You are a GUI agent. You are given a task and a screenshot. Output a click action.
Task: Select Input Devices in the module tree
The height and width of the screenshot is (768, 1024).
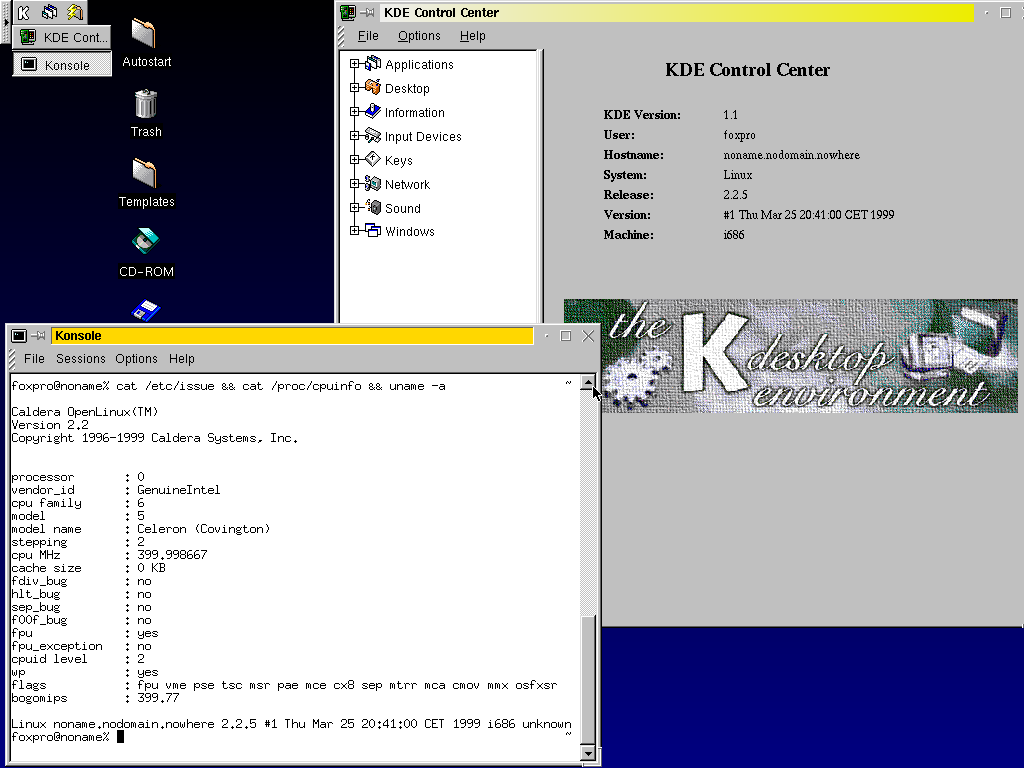[x=422, y=137]
